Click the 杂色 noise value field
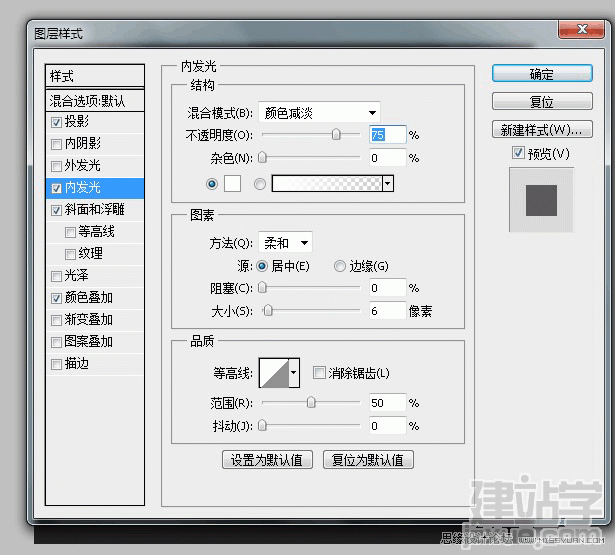Image resolution: width=615 pixels, height=555 pixels. [388, 158]
